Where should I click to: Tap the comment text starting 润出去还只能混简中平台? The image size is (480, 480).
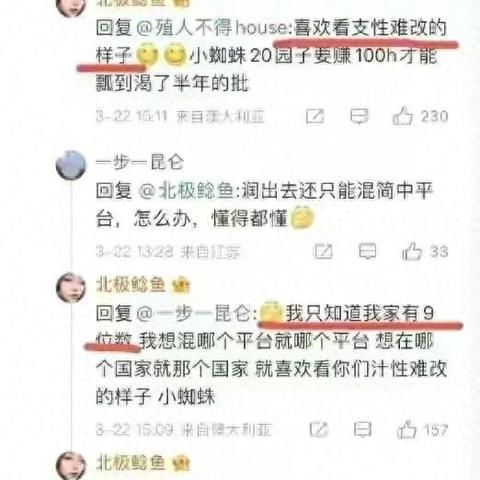coord(264,205)
